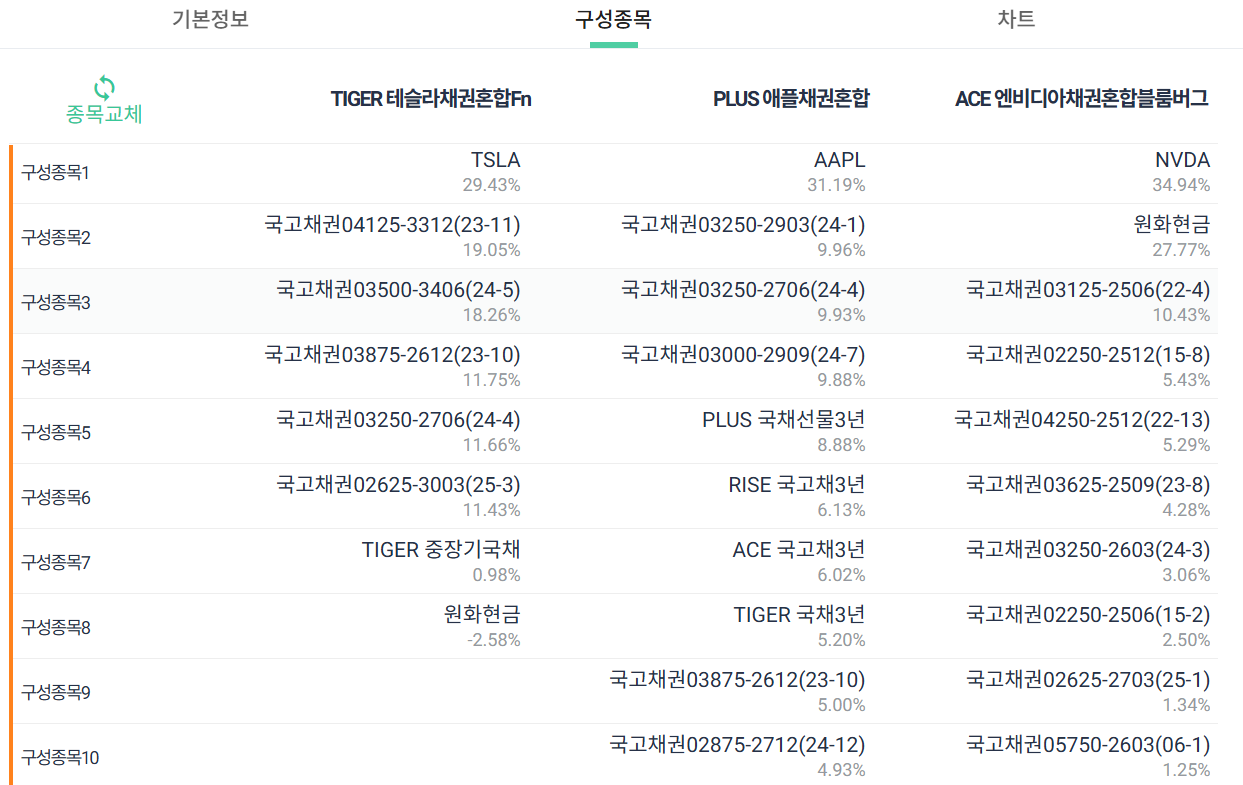The image size is (1243, 785).
Task: Select the 구성종목 tab
Action: [x=613, y=20]
